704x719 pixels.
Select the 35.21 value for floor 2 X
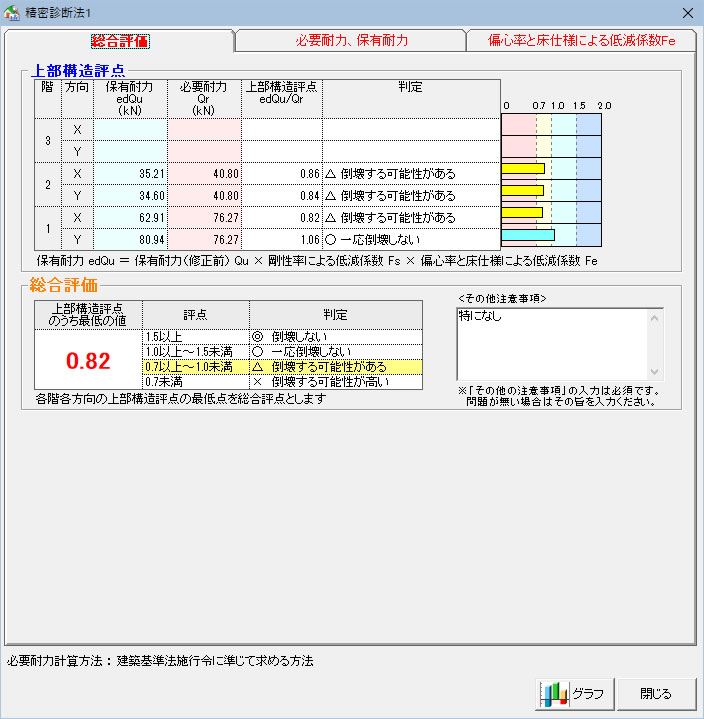click(131, 174)
